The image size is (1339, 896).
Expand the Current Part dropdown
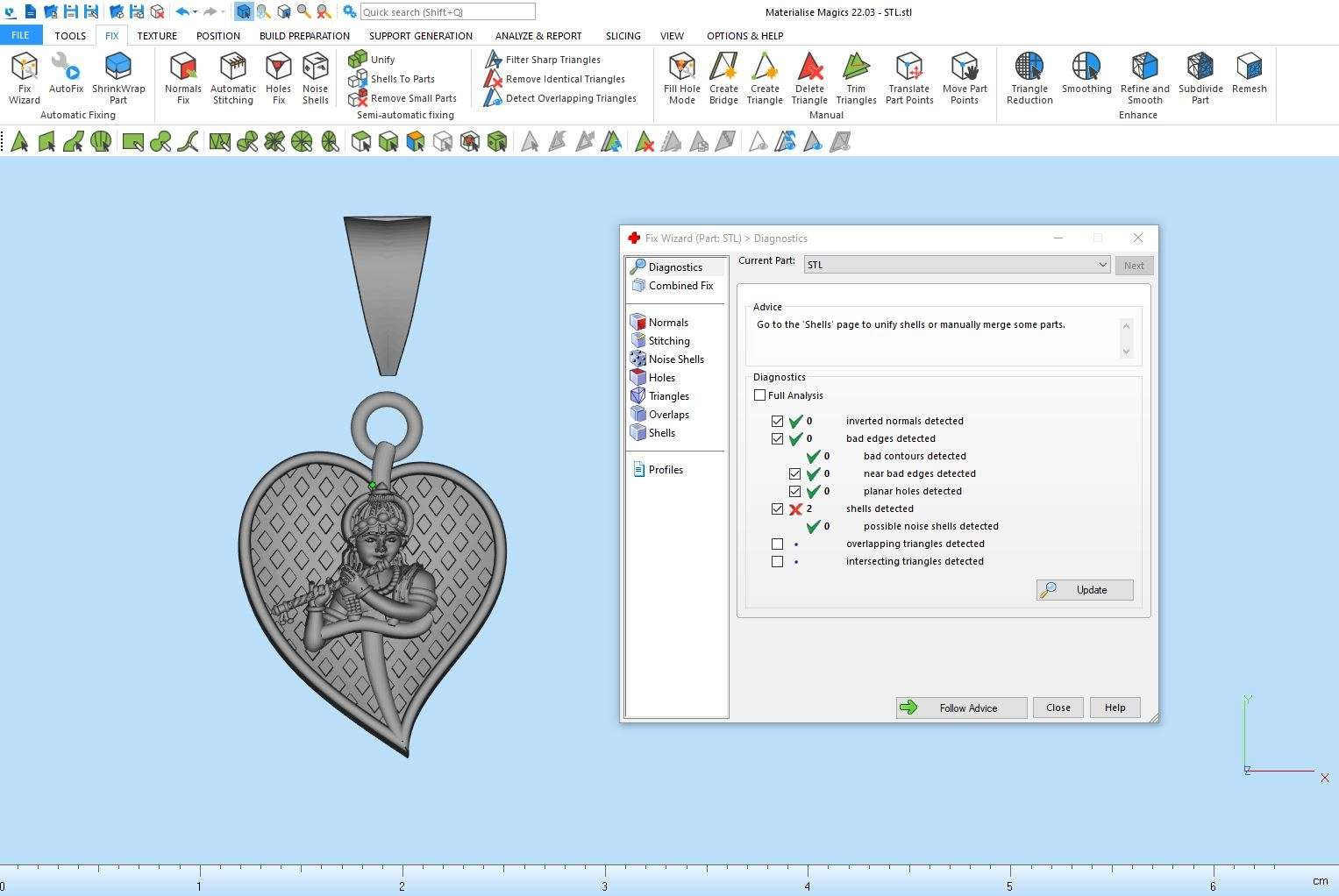(1102, 265)
